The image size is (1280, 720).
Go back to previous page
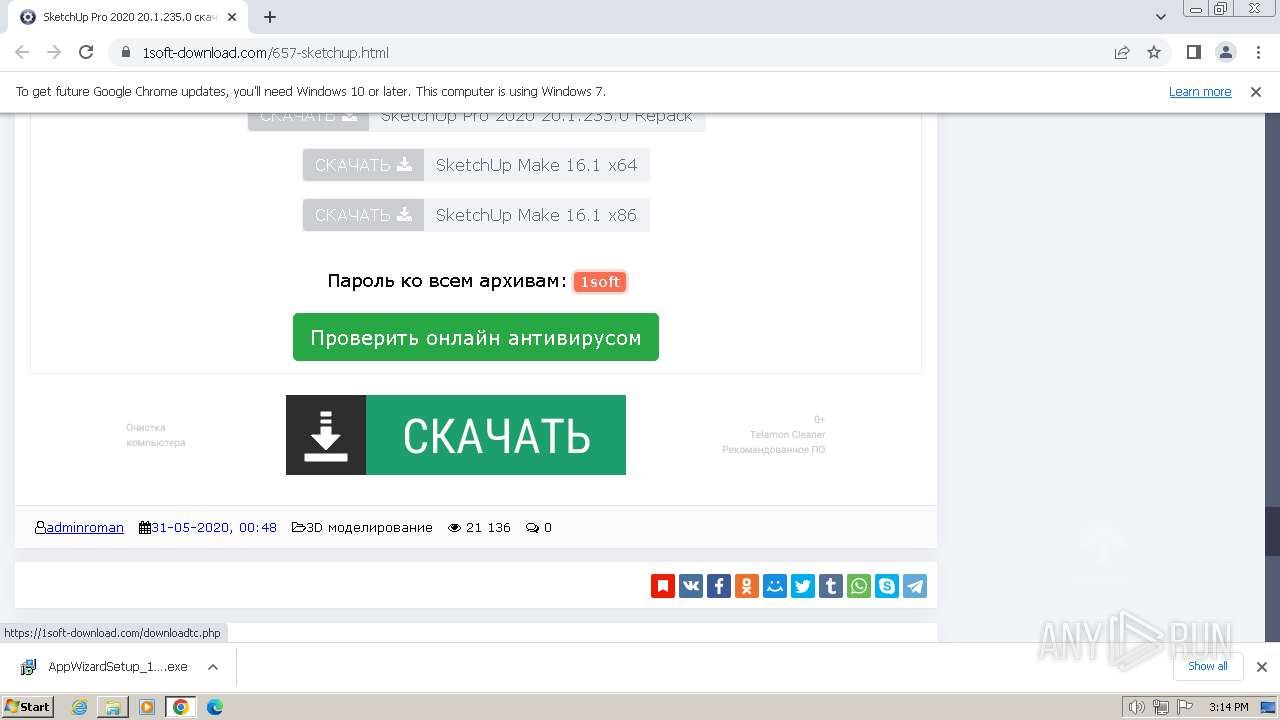tap(22, 53)
